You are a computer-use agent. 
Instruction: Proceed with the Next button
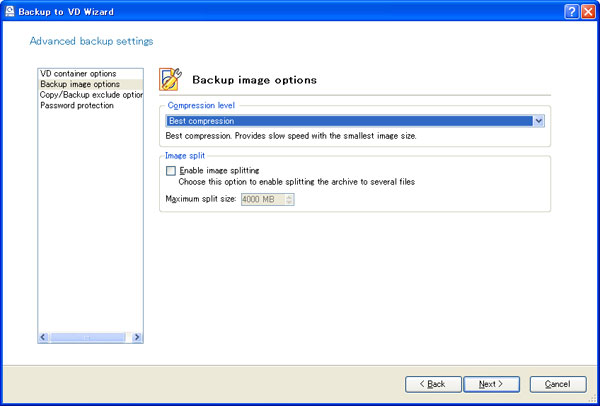coord(490,384)
